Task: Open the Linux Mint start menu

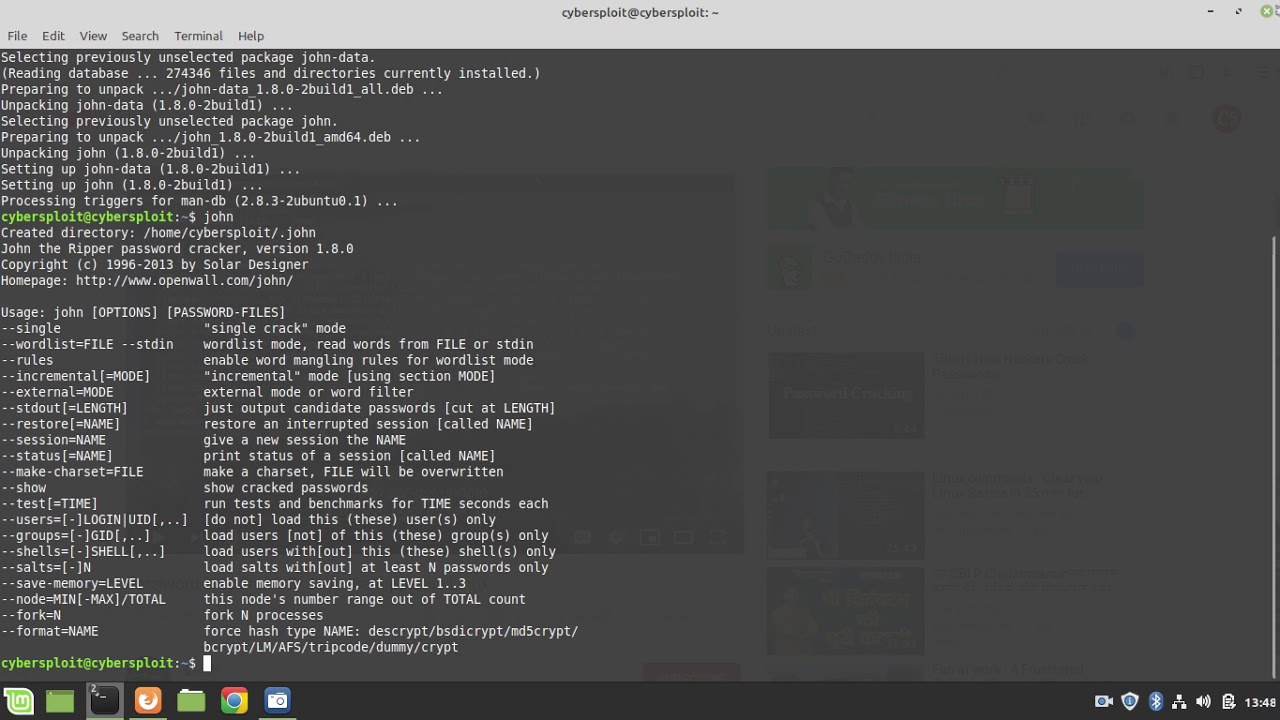Action: click(x=17, y=701)
